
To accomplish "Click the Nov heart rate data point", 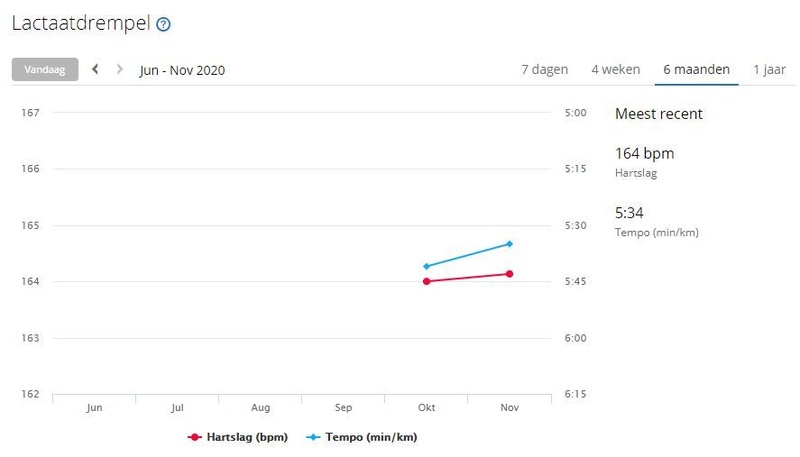I will [x=510, y=274].
